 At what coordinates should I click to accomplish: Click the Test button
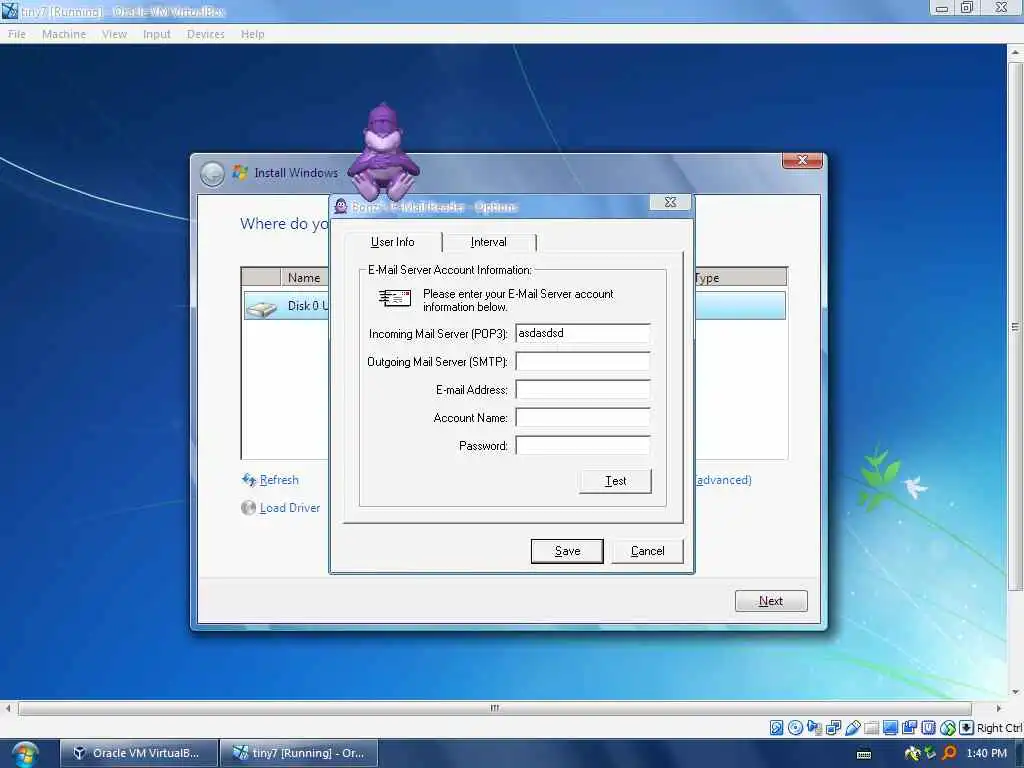point(615,481)
